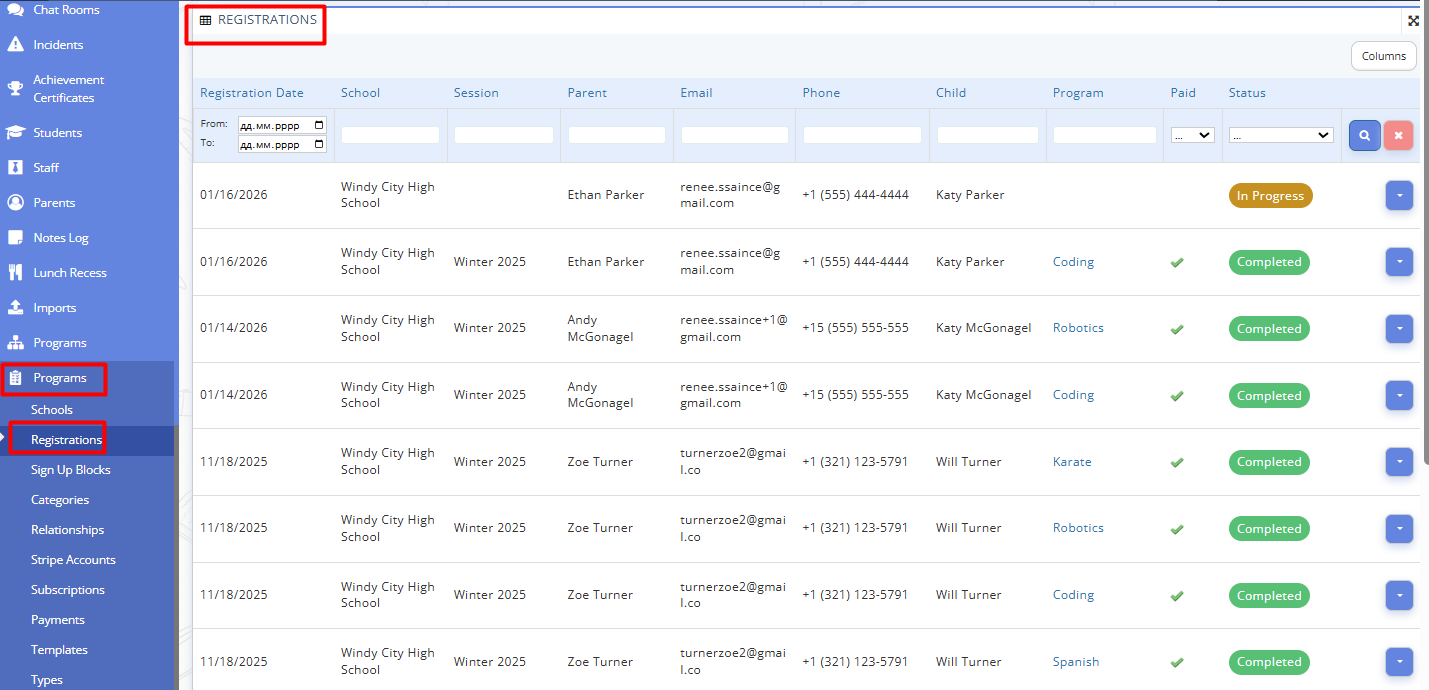Click the blue search filter button
This screenshot has height=690, width=1429.
1364,135
